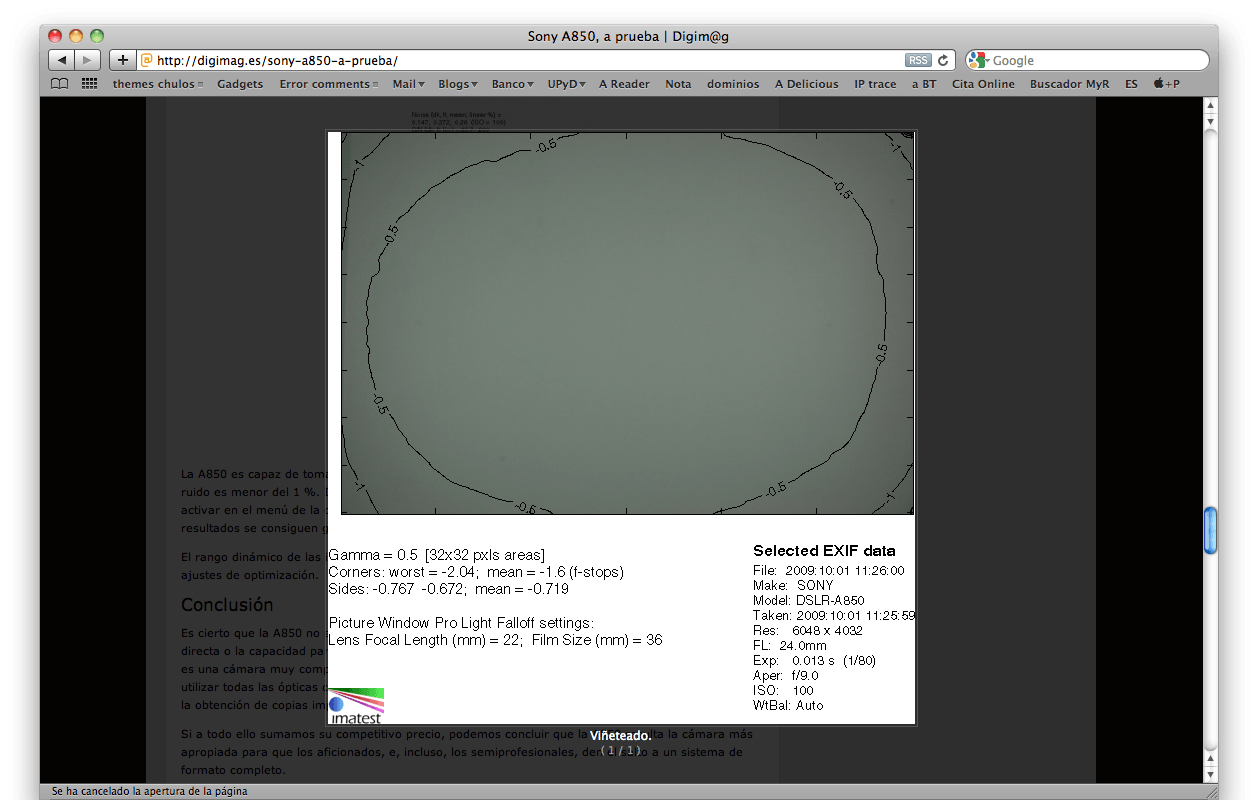This screenshot has height=800, width=1258.
Task: Open the Google search options magnifier icon
Action: coord(978,60)
